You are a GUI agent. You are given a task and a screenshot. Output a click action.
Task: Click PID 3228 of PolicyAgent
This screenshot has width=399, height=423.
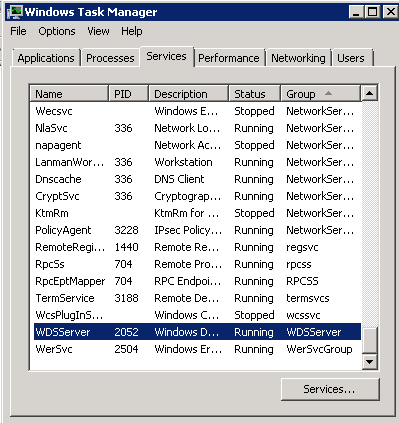pyautogui.click(x=126, y=230)
